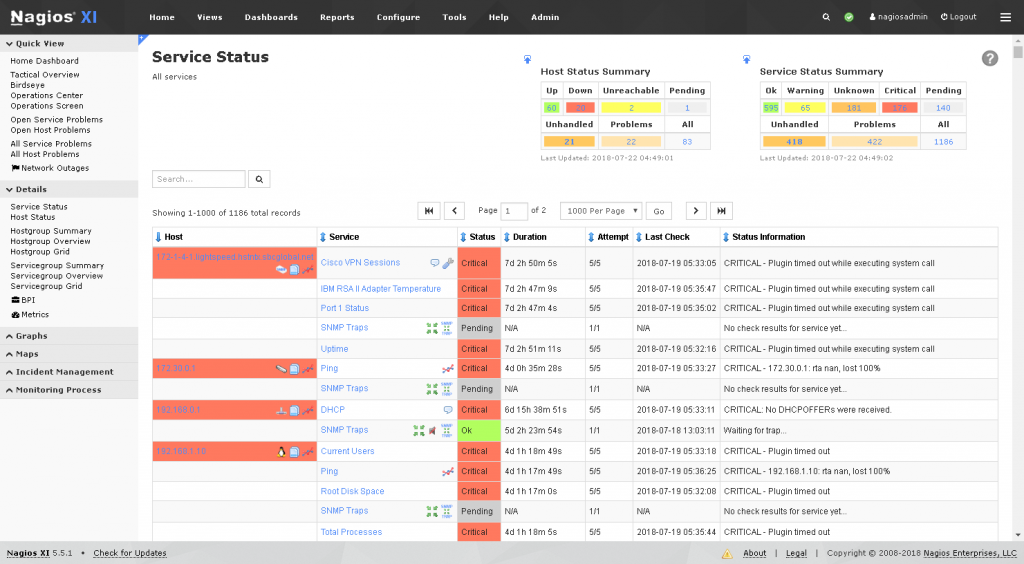1024x564 pixels.
Task: Open BPI link in sidebar
Action: [24, 300]
